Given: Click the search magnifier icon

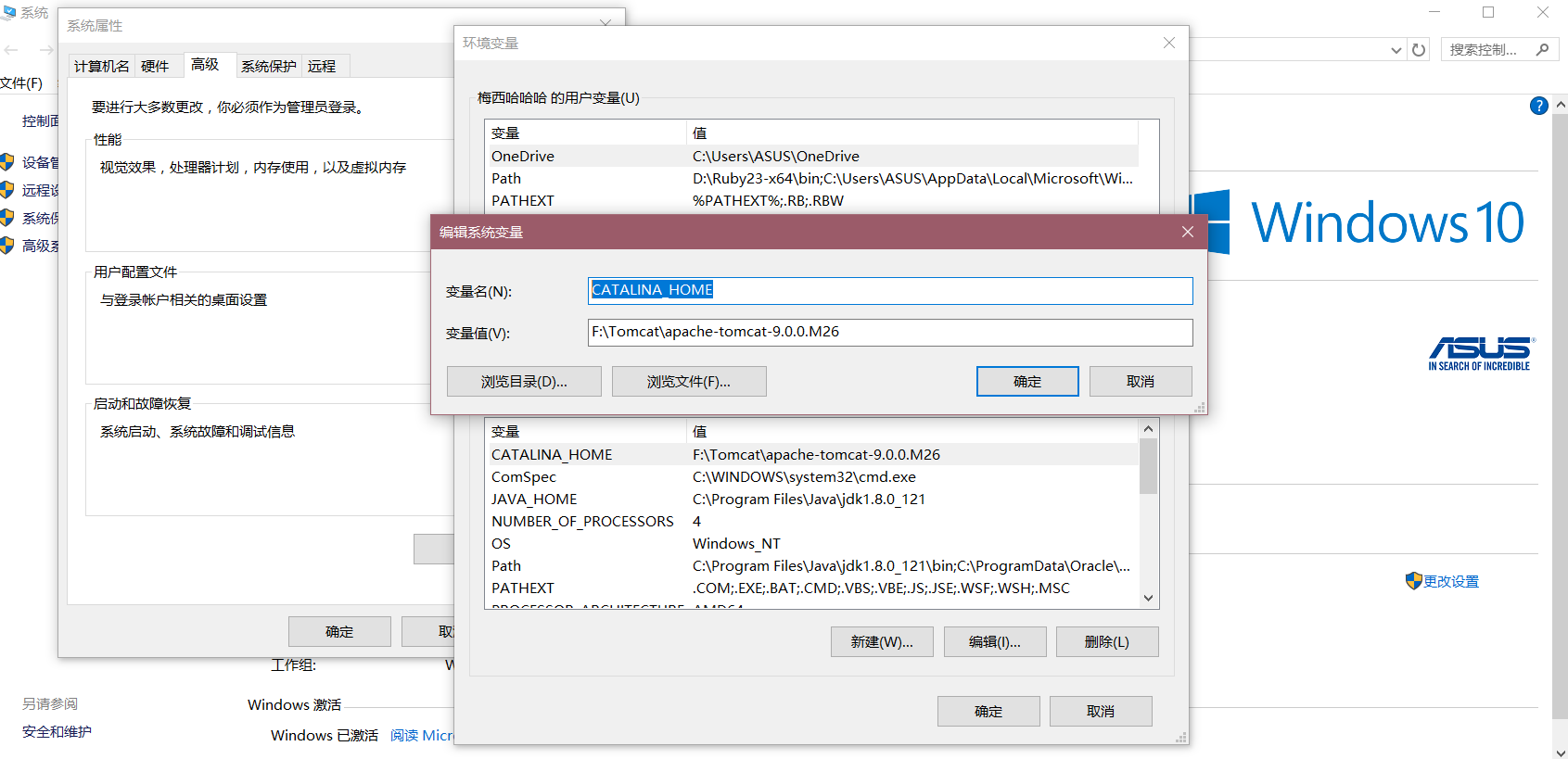Looking at the screenshot, I should tap(1542, 50).
